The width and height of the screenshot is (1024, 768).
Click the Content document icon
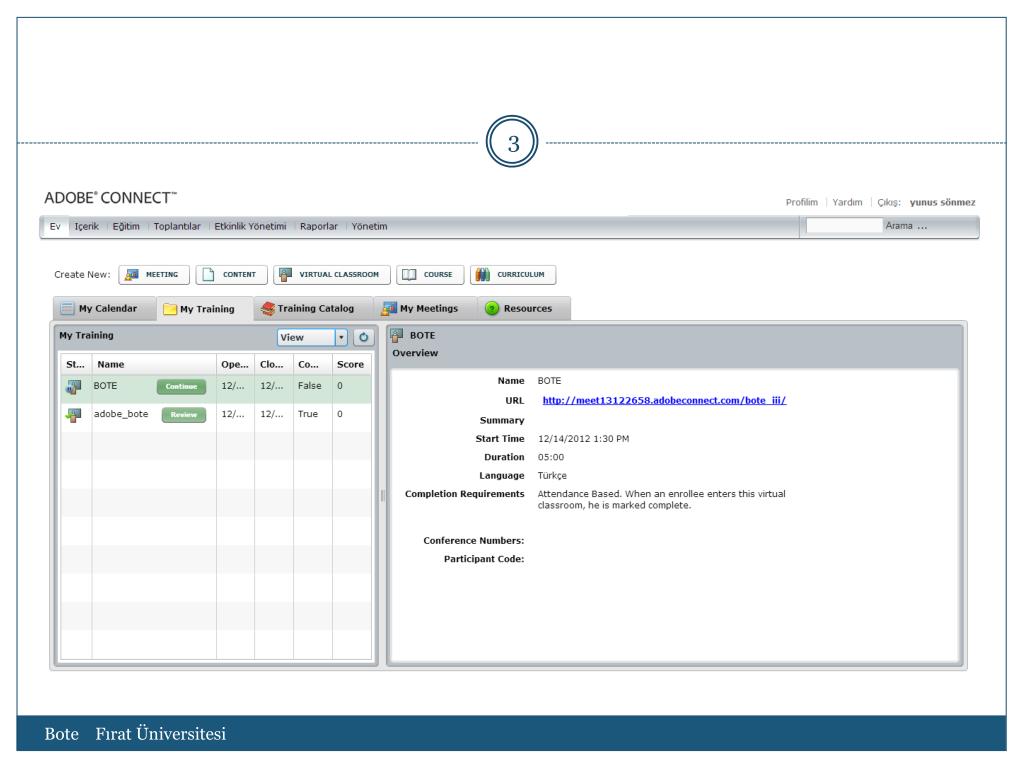pos(208,275)
